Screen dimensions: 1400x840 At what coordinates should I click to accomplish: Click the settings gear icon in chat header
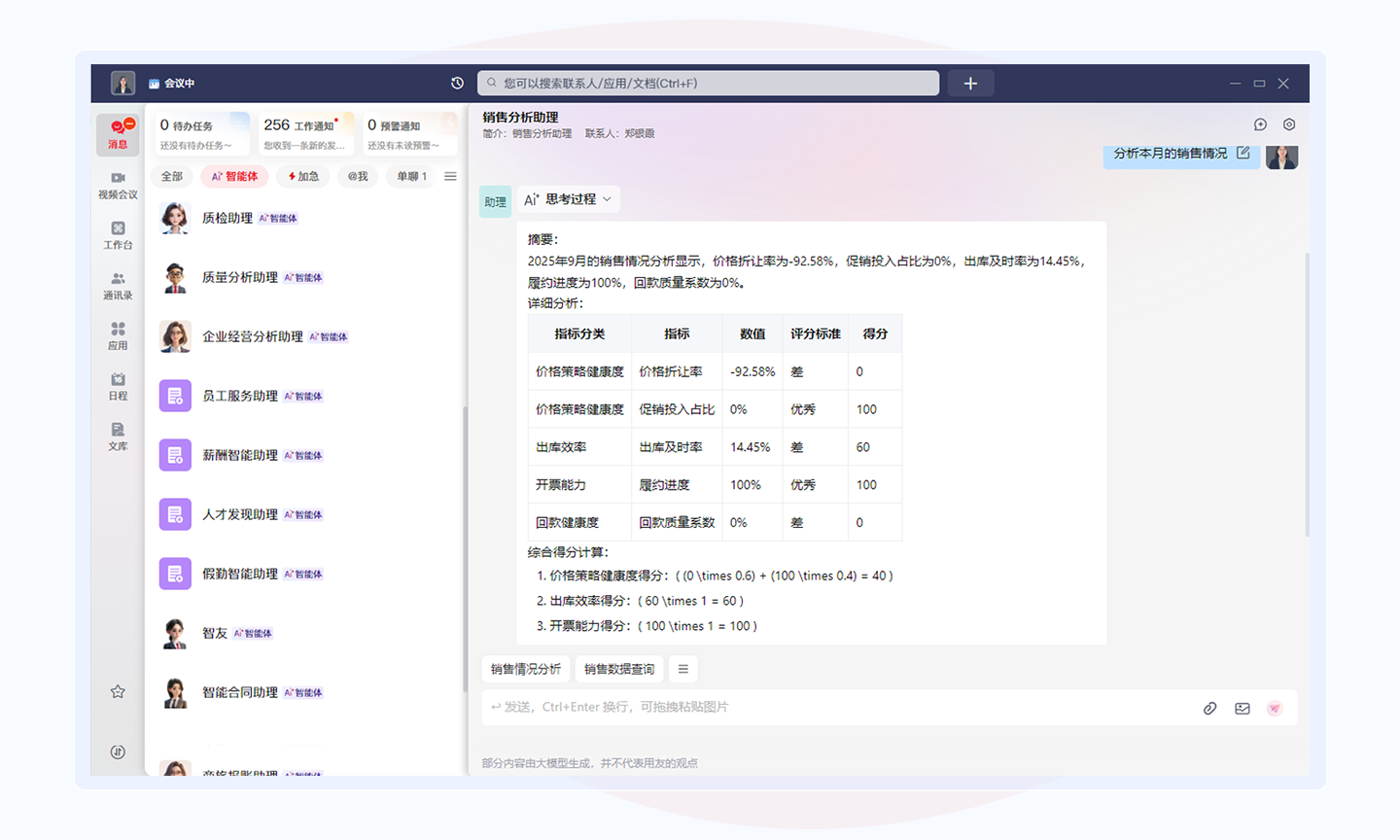pos(1289,124)
